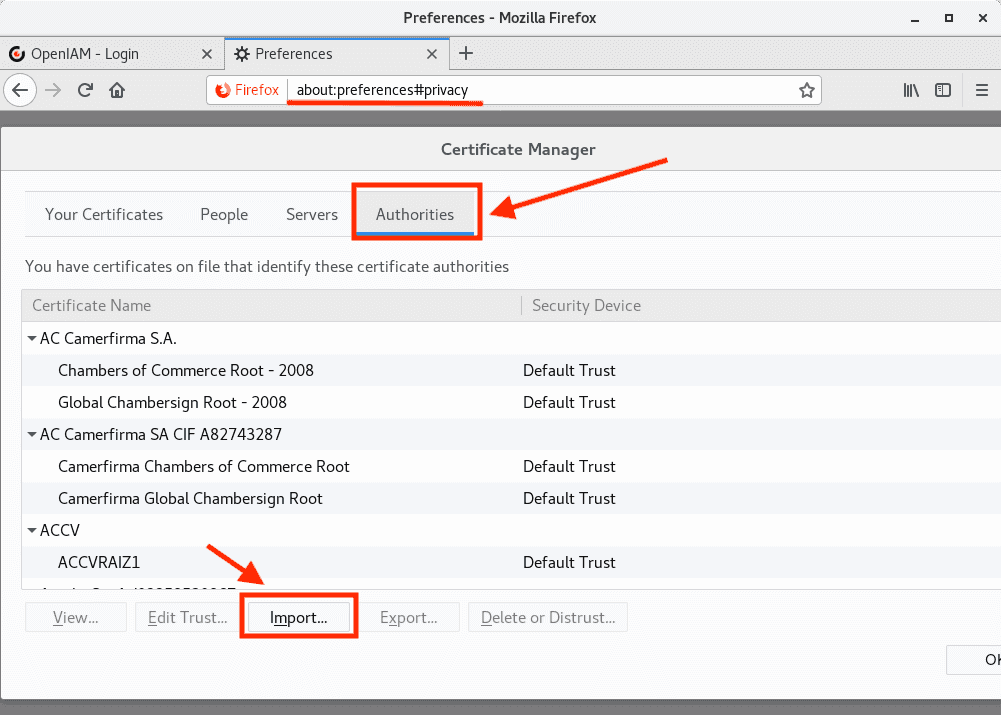Viewport: 1001px width, 715px height.
Task: Click the Import... button
Action: tap(299, 617)
